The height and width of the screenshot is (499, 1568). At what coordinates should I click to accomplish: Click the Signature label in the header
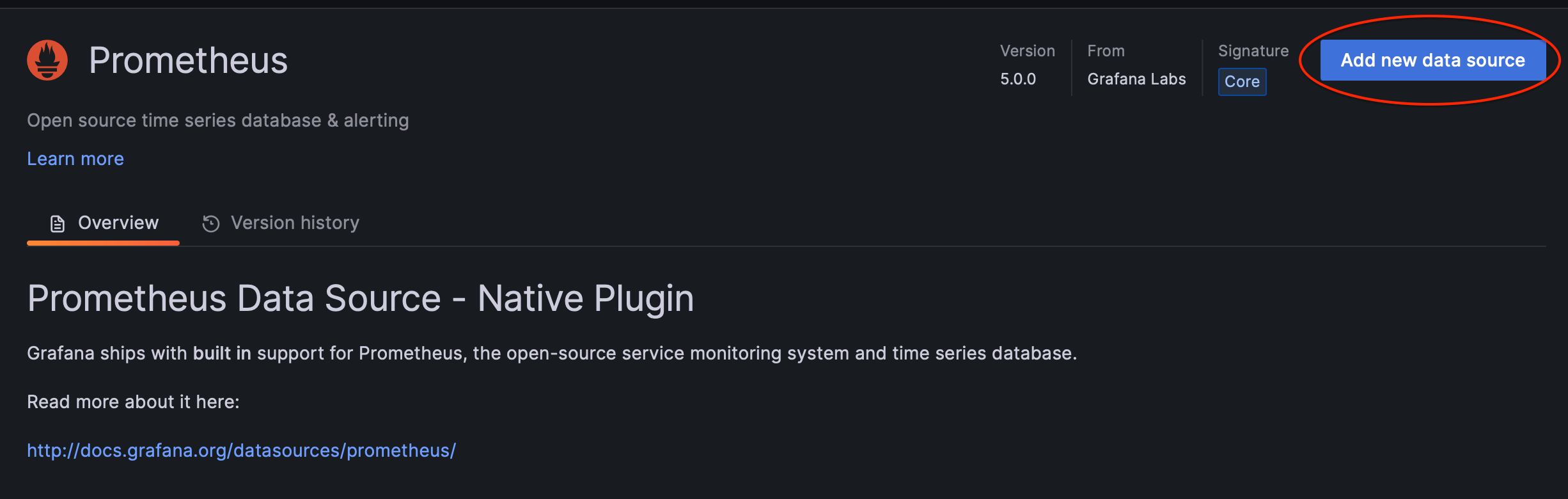(1253, 51)
